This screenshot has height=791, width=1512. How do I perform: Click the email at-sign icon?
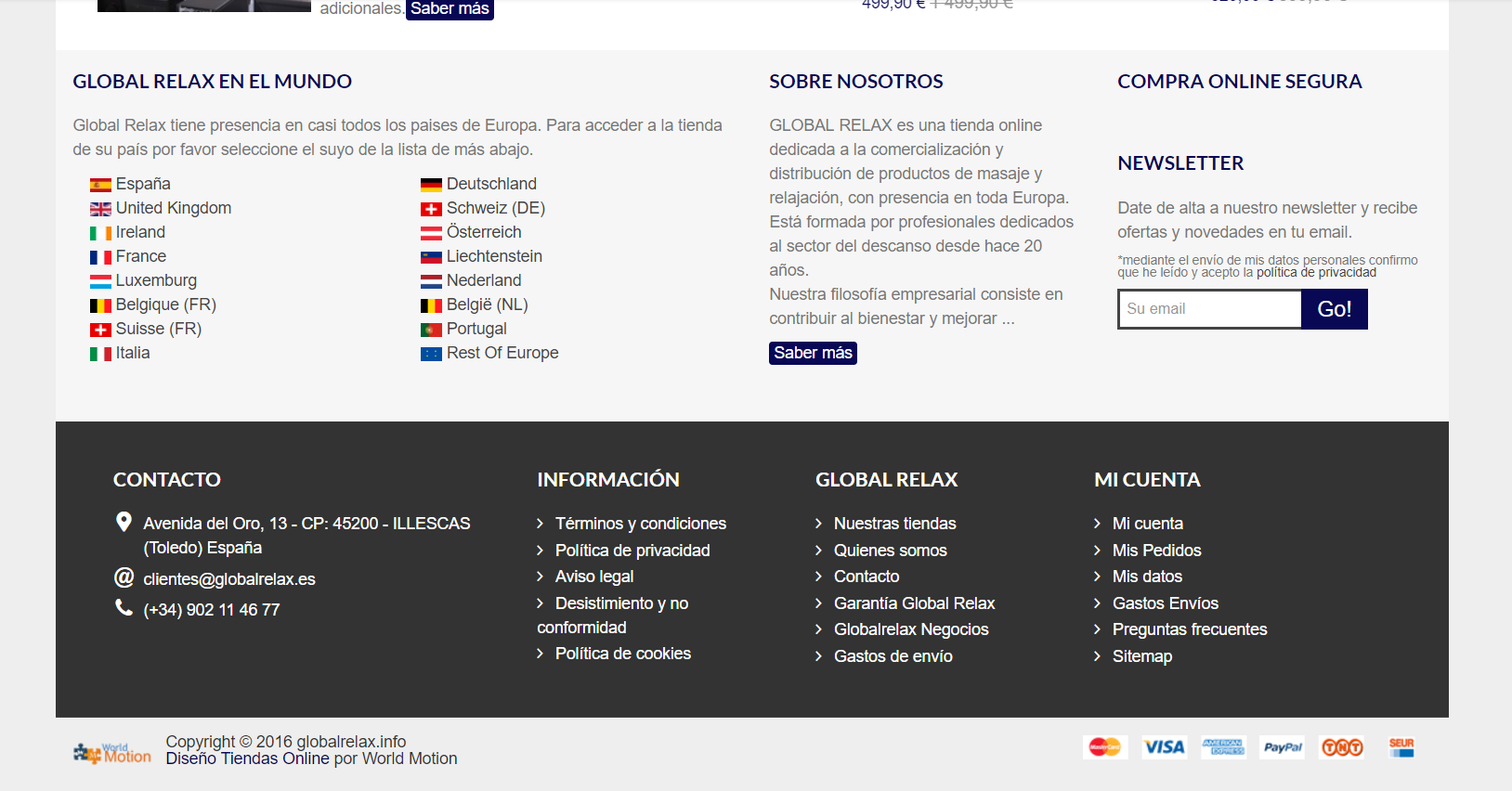[x=124, y=577]
